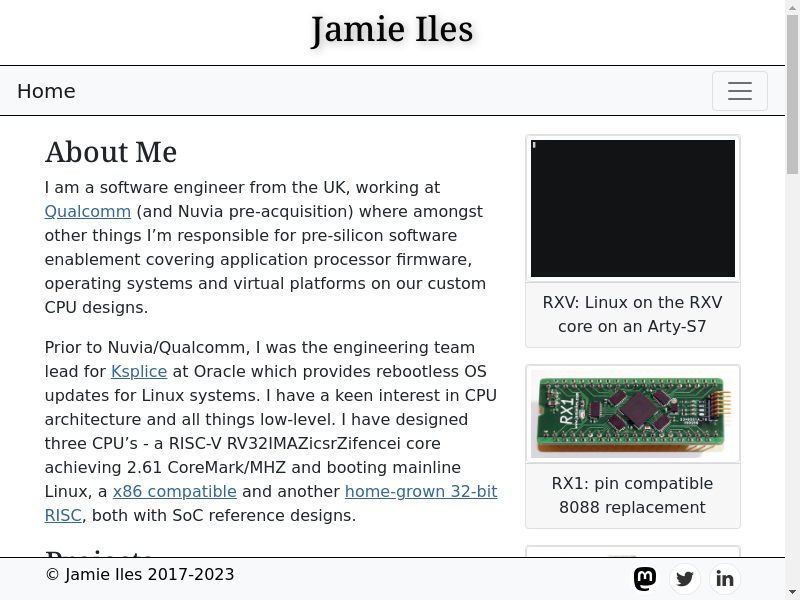Open the home-grown 32-bit RISC link
800x600 pixels.
(421, 491)
